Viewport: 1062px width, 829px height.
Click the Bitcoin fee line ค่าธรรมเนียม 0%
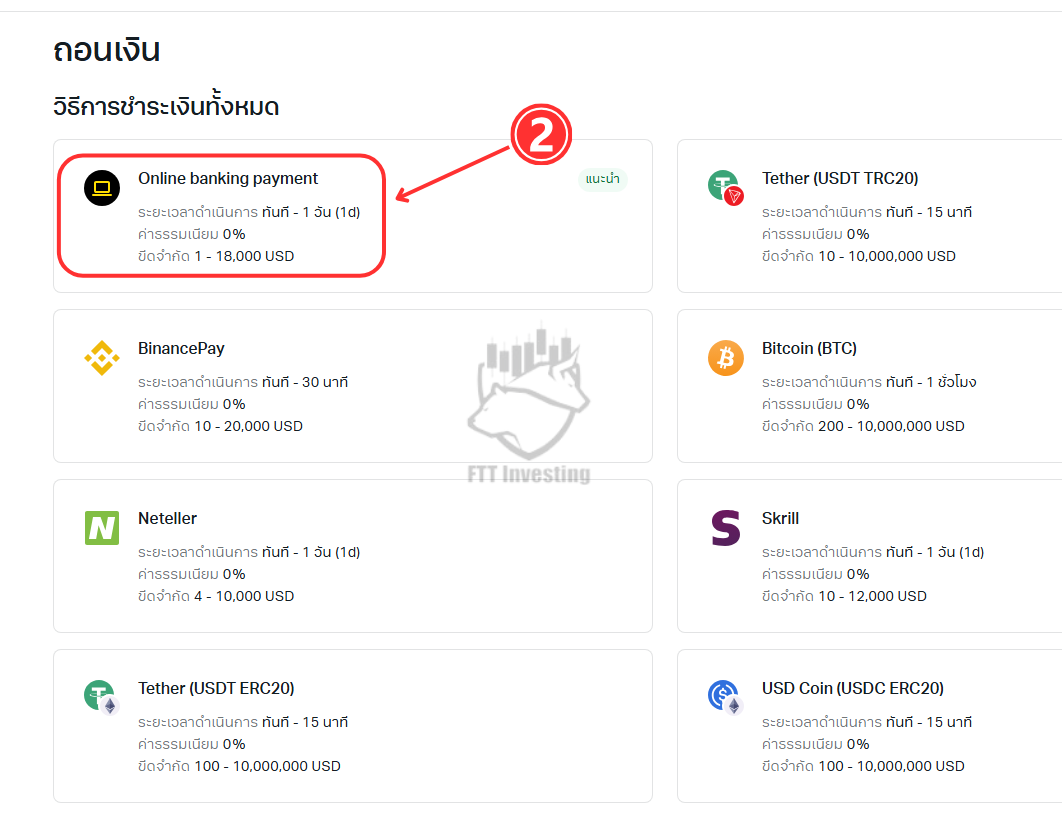(815, 404)
